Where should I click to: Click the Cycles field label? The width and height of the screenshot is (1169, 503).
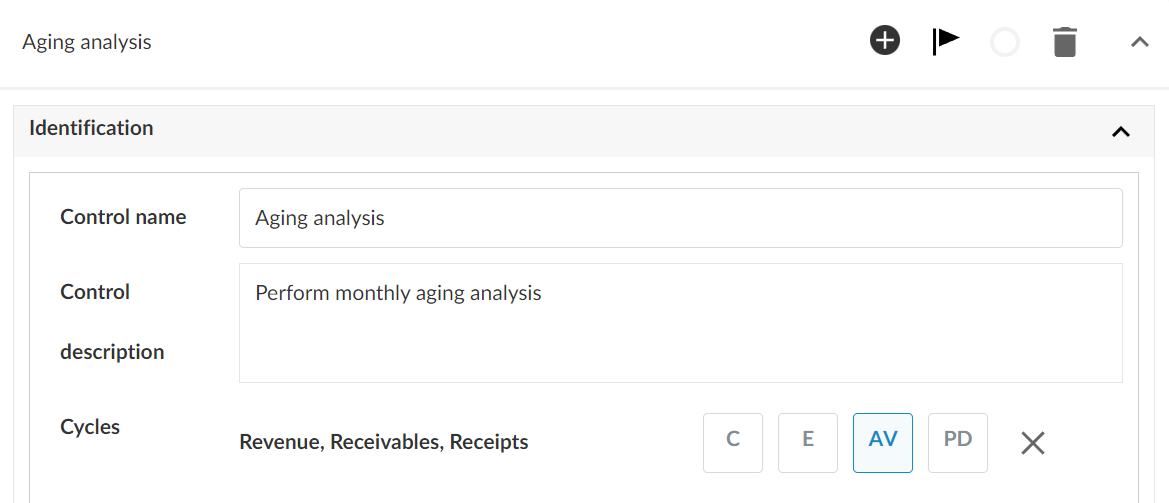(90, 427)
